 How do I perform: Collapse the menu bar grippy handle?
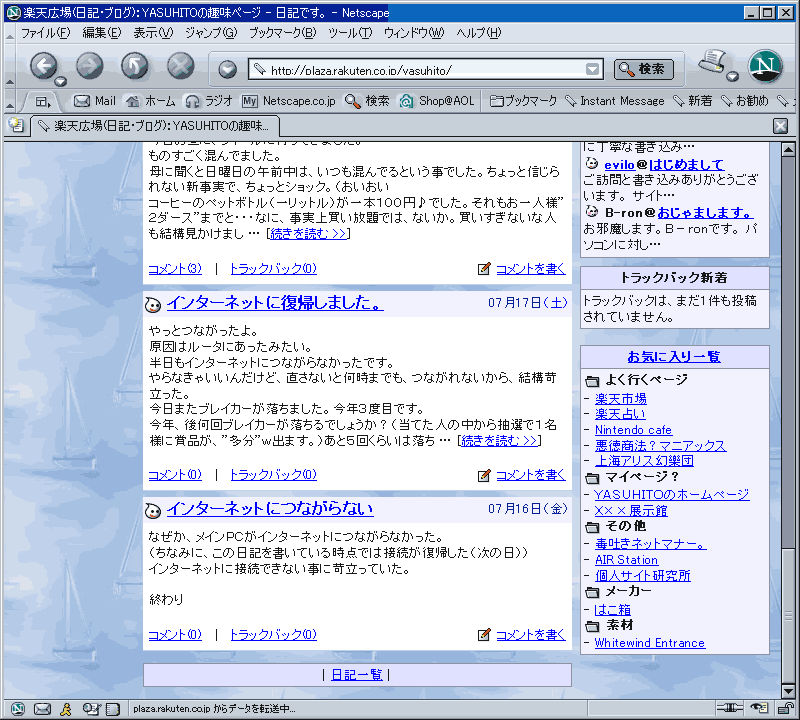click(10, 34)
